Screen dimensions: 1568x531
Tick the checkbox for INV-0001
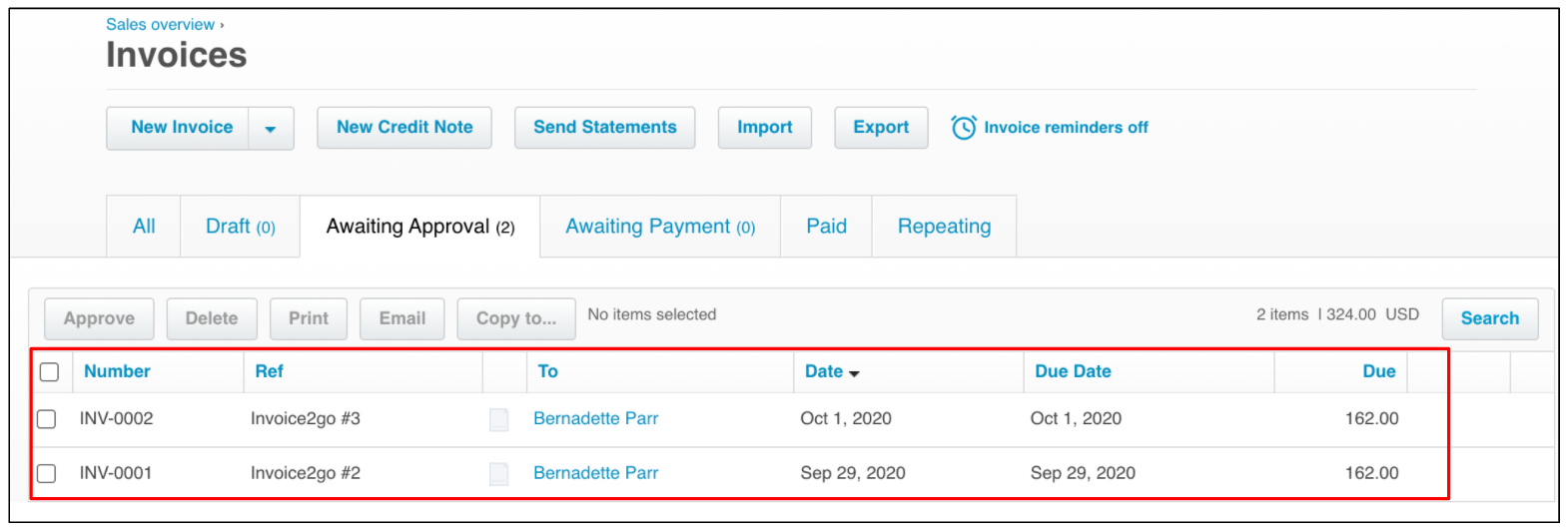coord(47,473)
